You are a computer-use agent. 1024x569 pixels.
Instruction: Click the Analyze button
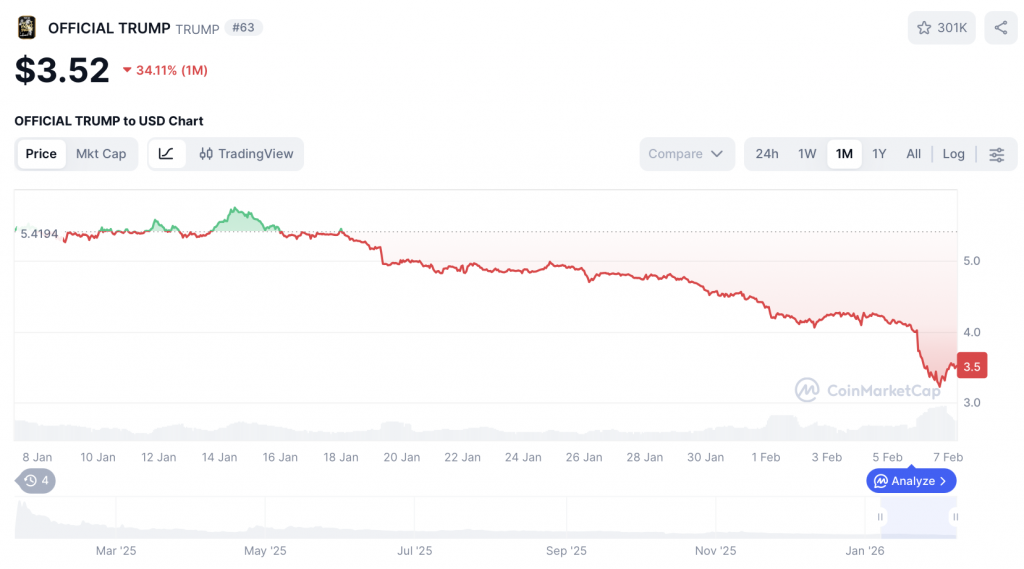(x=911, y=481)
